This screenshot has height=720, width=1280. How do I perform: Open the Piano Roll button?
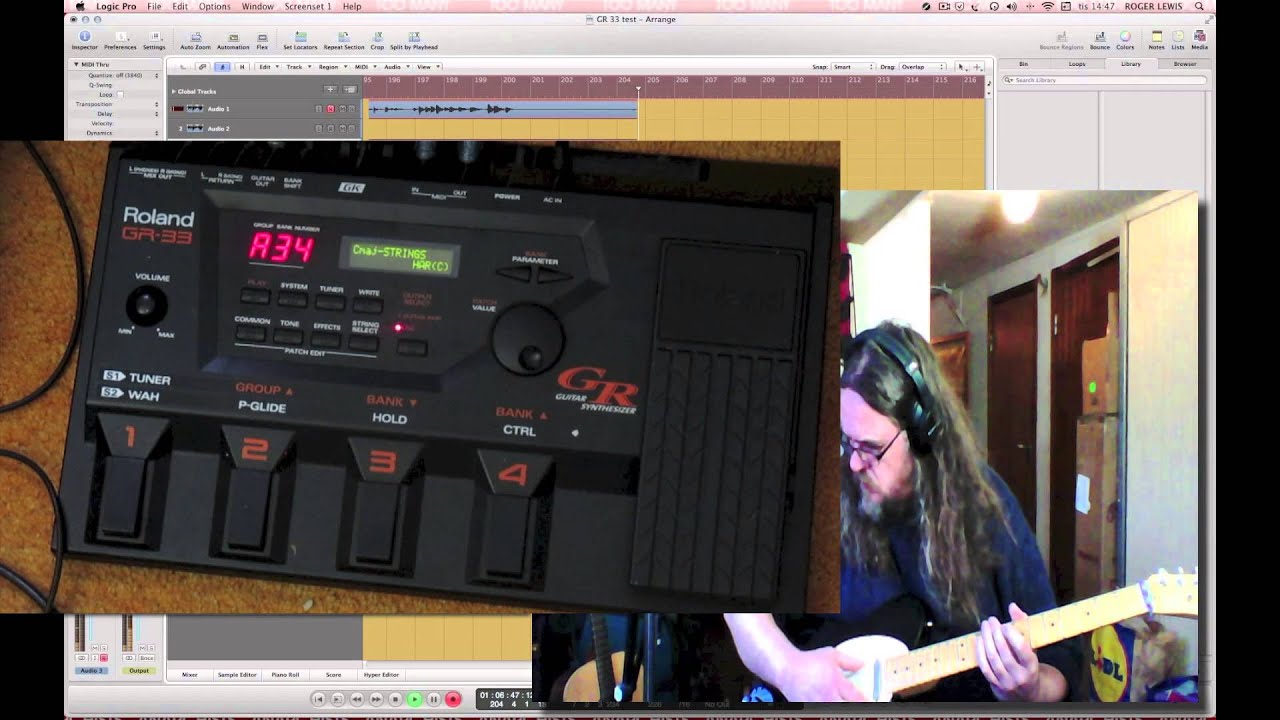coord(285,675)
